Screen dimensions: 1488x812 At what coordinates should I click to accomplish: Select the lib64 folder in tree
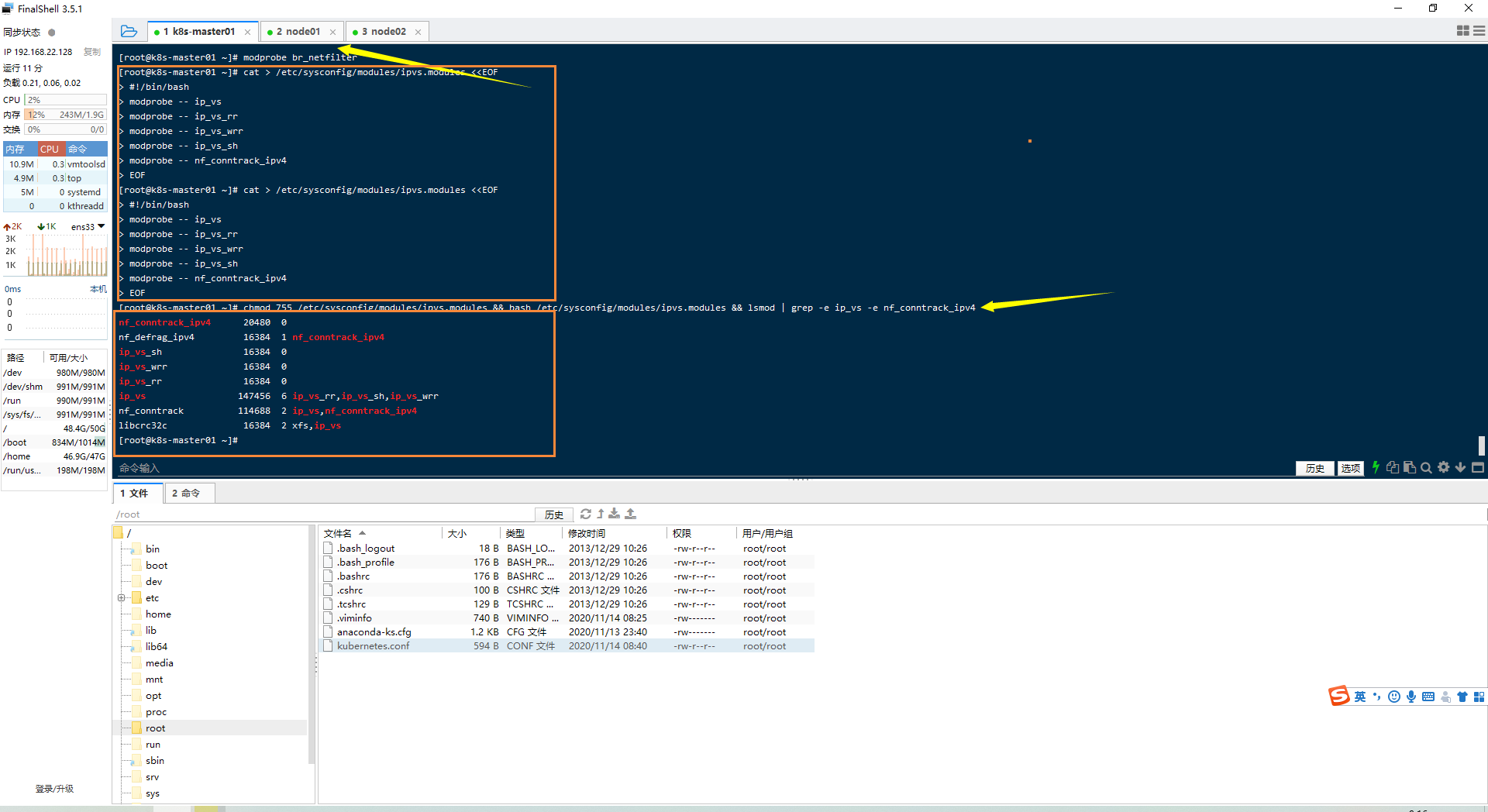157,646
